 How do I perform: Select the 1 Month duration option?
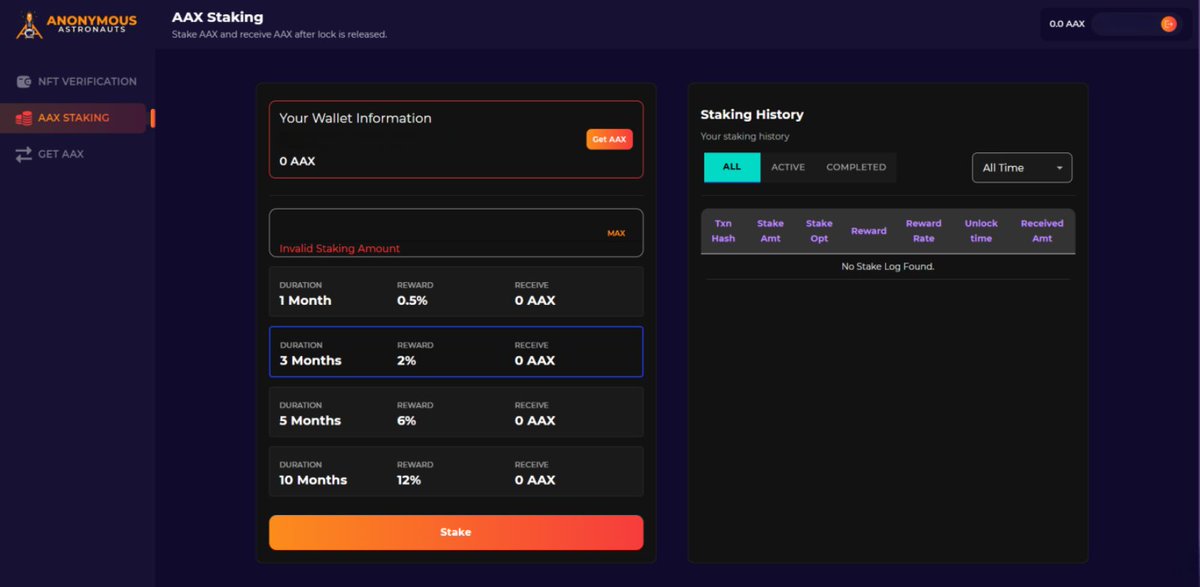456,292
